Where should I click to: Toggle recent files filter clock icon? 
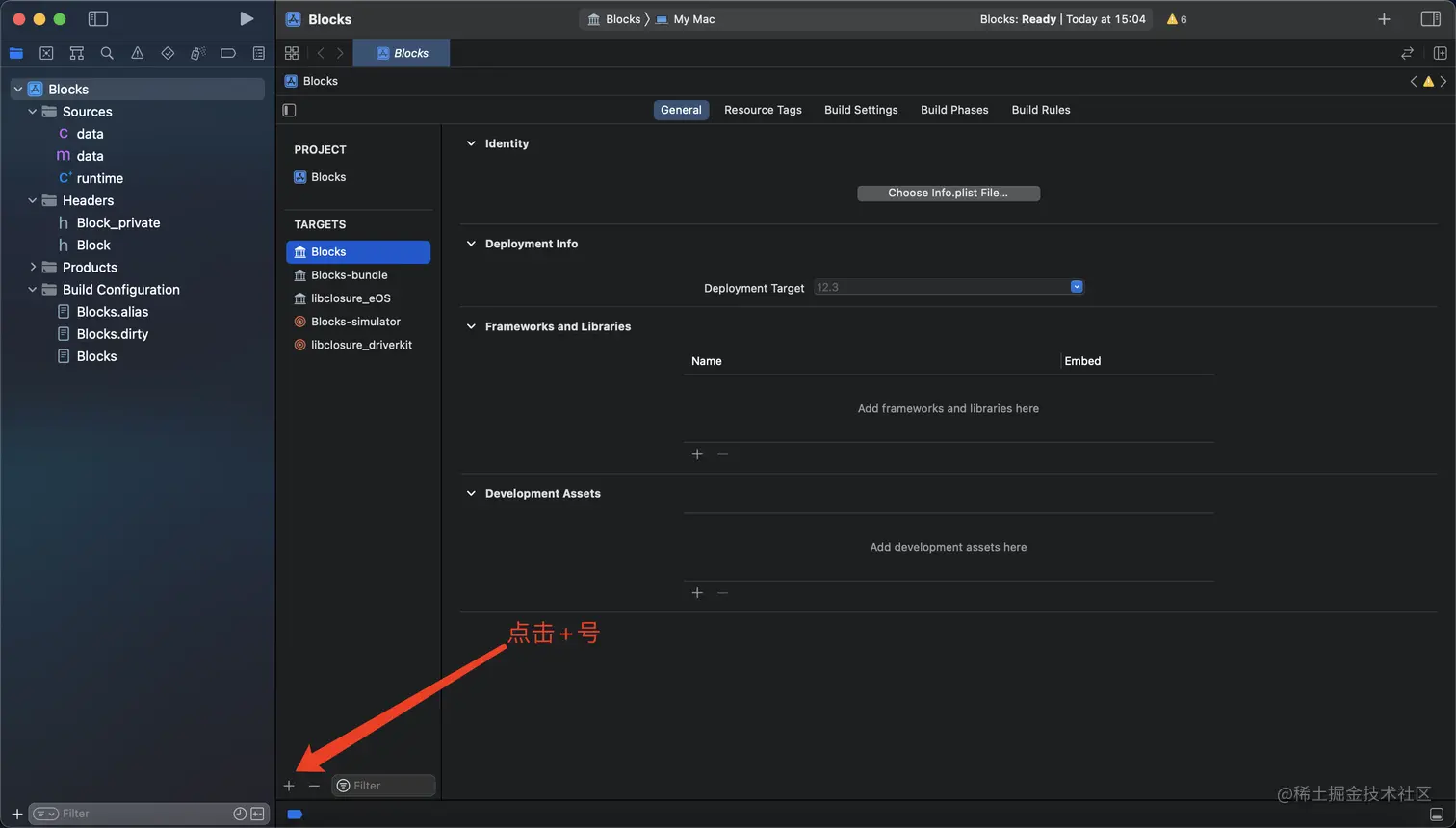(x=240, y=814)
